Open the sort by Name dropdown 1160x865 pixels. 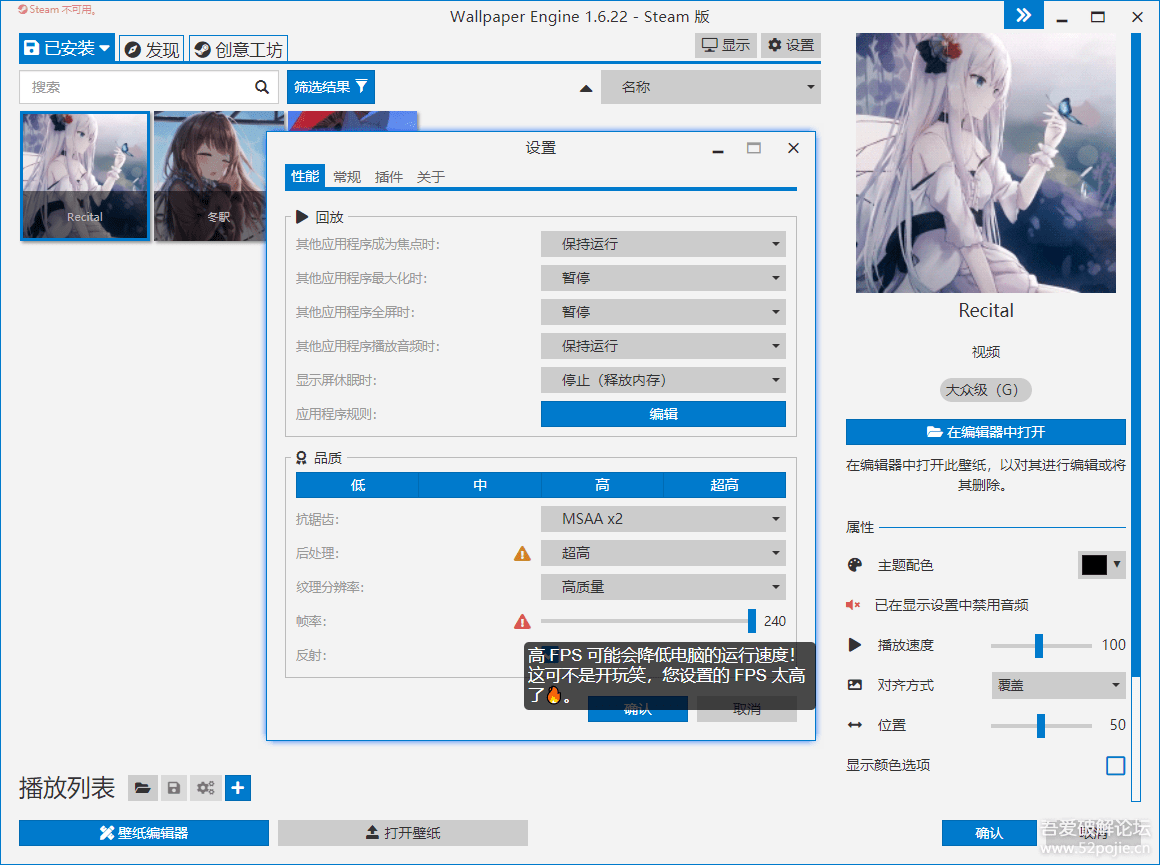[x=711, y=87]
